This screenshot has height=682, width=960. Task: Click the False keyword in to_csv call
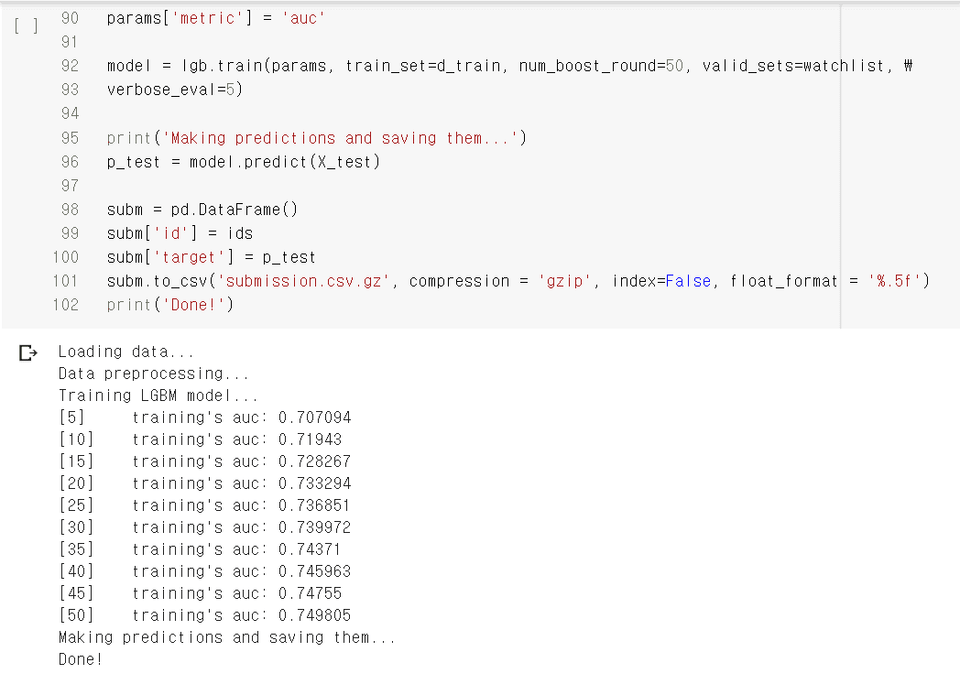688,281
